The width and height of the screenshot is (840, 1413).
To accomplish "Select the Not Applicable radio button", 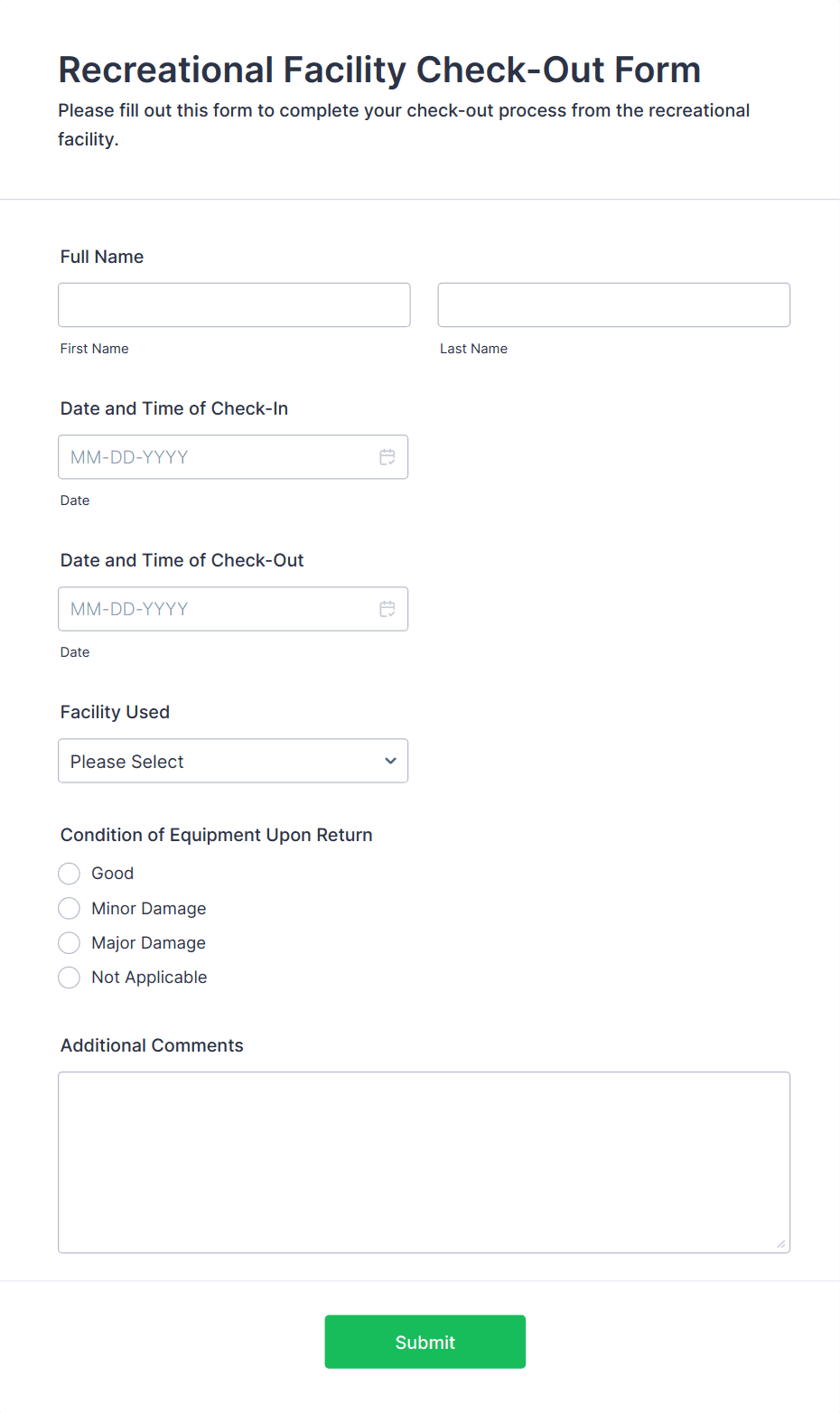I will coord(70,978).
